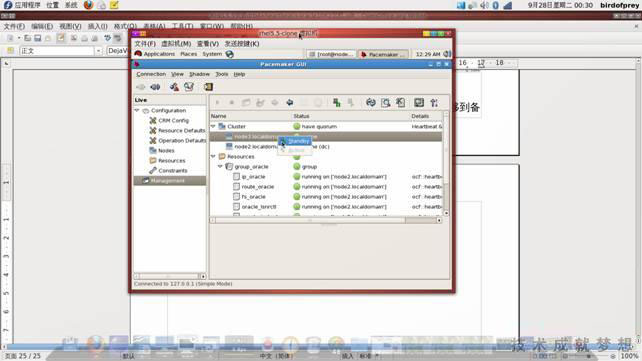Viewport: 642px width, 361px height.
Task: Click the greyed stop resource icon
Action: [x=232, y=102]
